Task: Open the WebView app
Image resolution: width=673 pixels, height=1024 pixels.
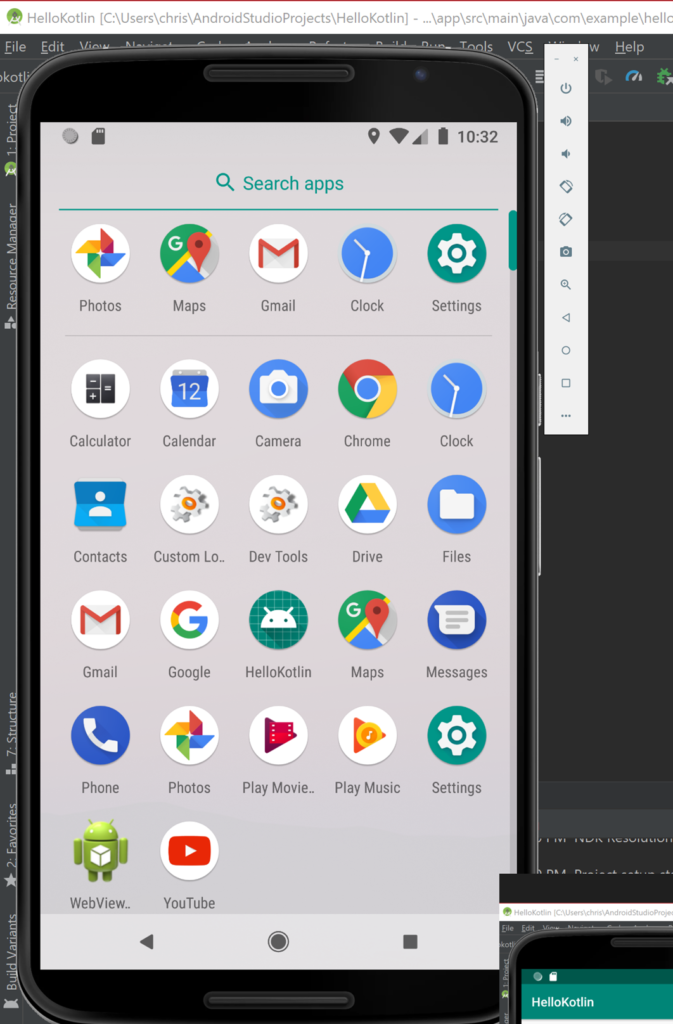Action: coord(100,851)
